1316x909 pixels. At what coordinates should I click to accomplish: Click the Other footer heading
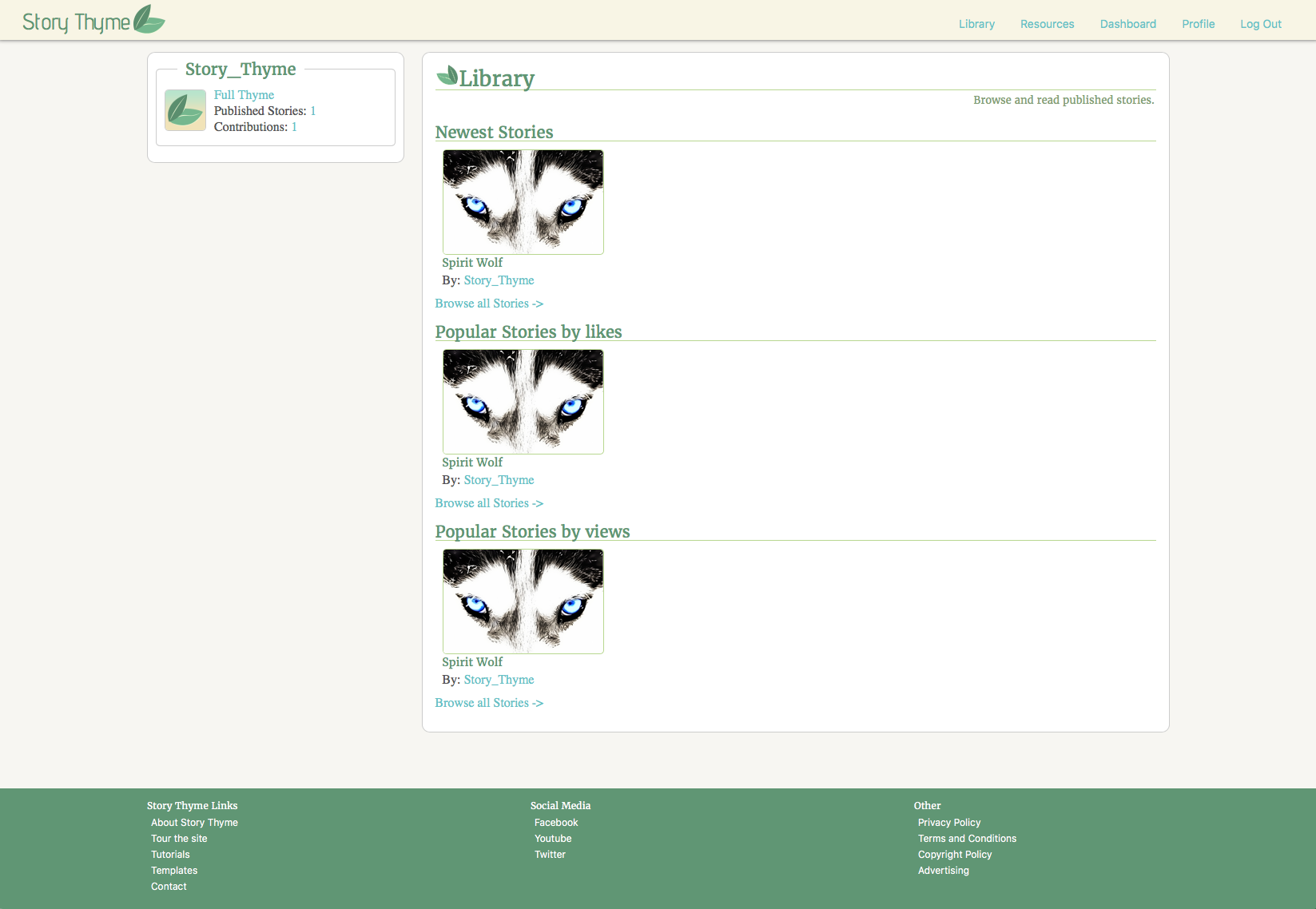(x=927, y=806)
